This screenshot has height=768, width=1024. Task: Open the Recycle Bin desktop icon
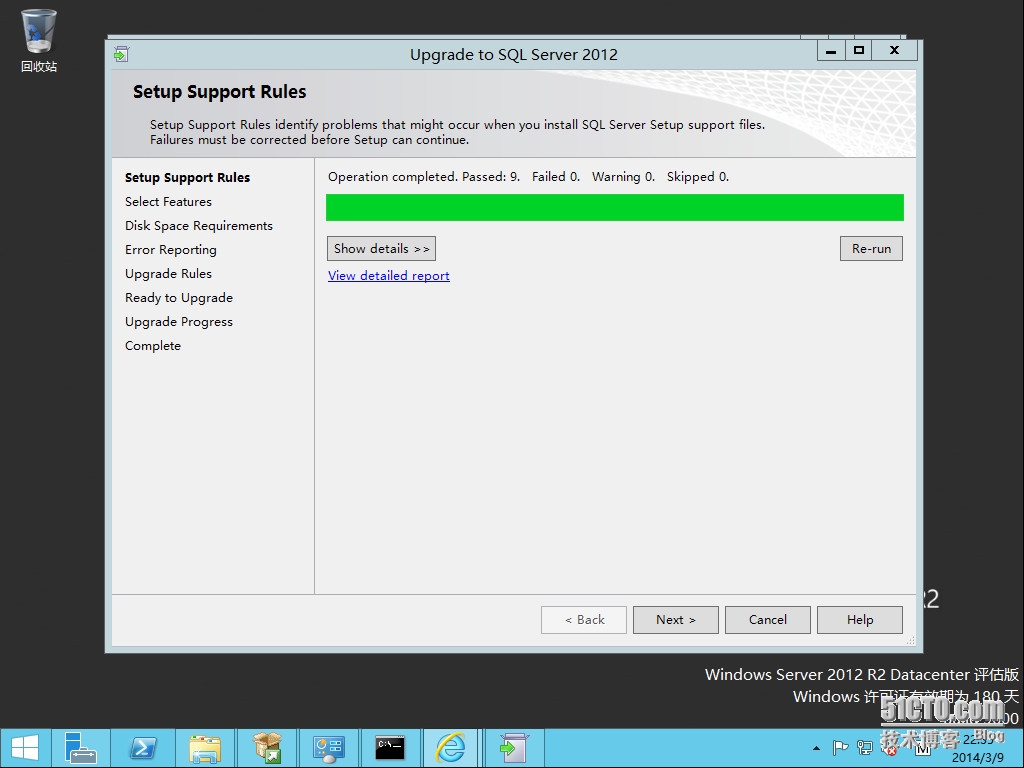click(x=39, y=40)
